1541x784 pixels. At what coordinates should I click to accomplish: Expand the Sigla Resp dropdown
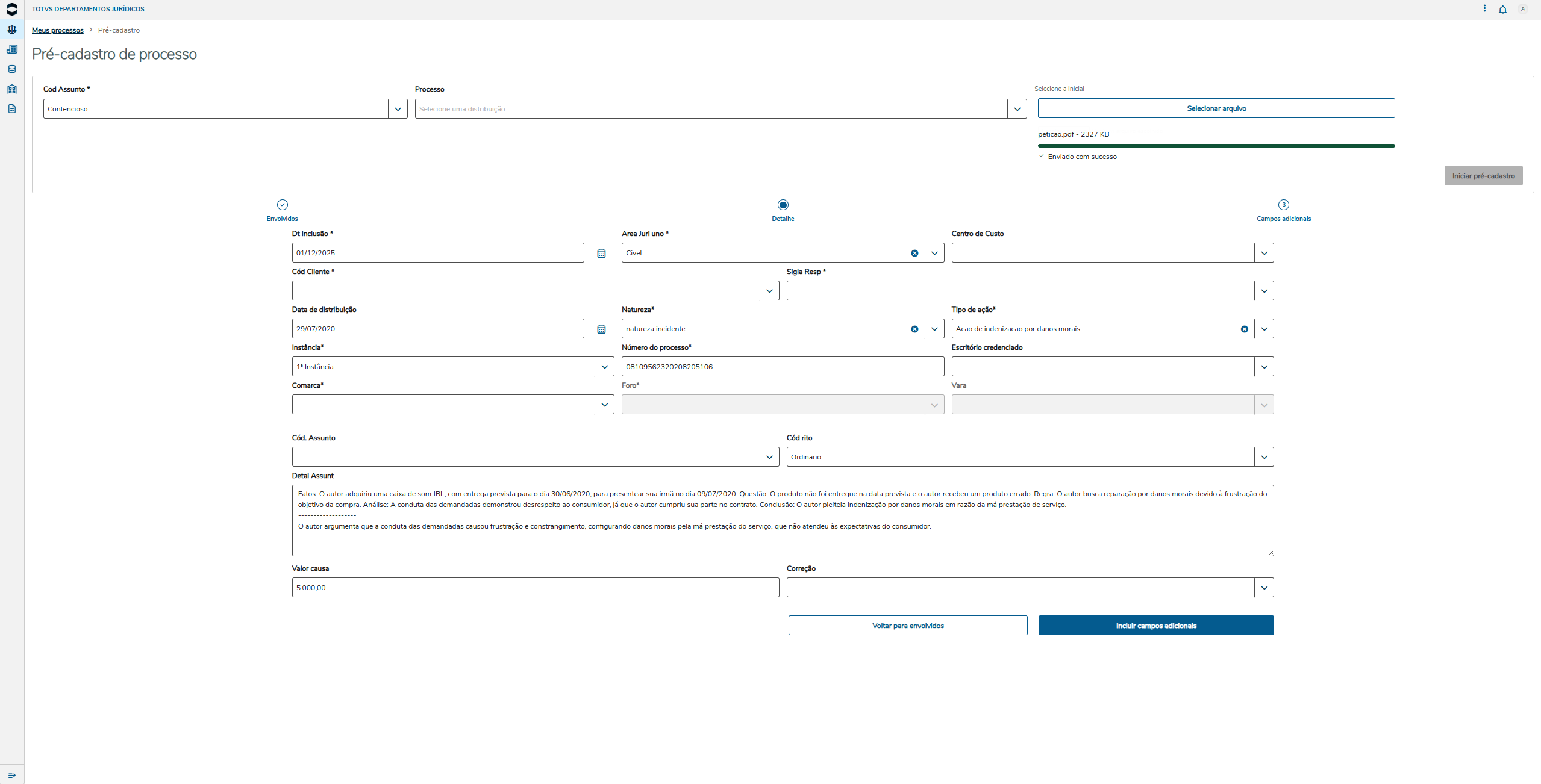point(1264,291)
